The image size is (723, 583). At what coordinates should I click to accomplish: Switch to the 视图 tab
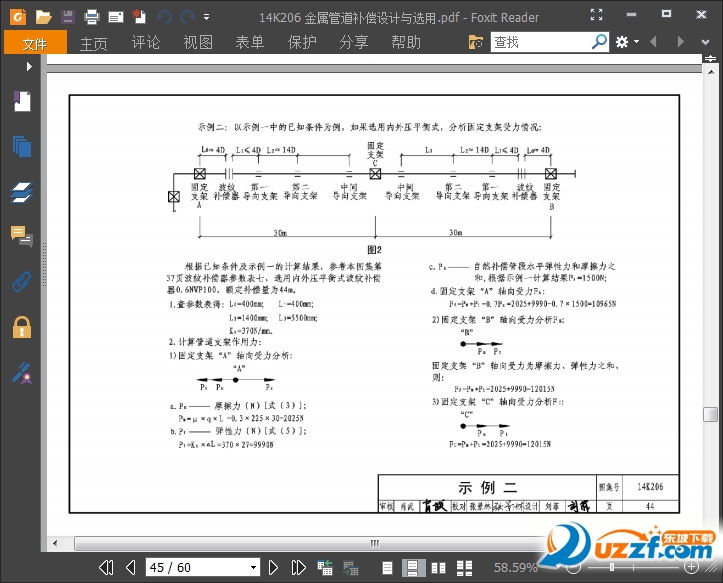(x=197, y=42)
